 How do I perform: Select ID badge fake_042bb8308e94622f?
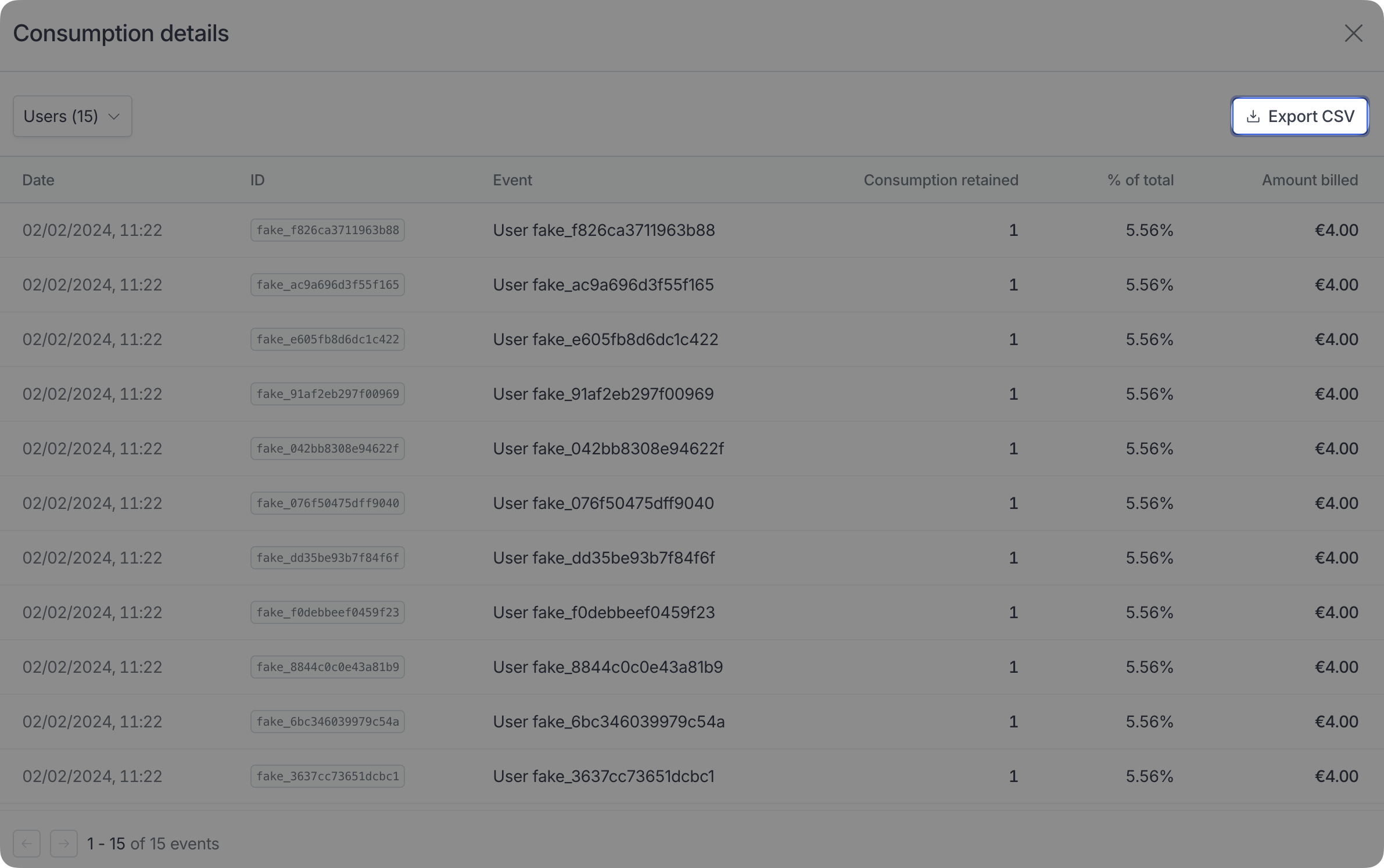[x=328, y=449]
